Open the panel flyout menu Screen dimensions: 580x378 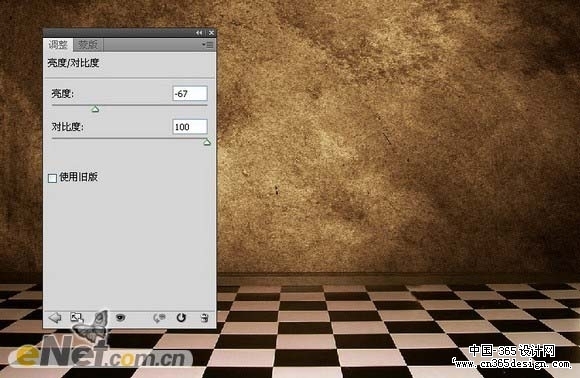tap(208, 45)
